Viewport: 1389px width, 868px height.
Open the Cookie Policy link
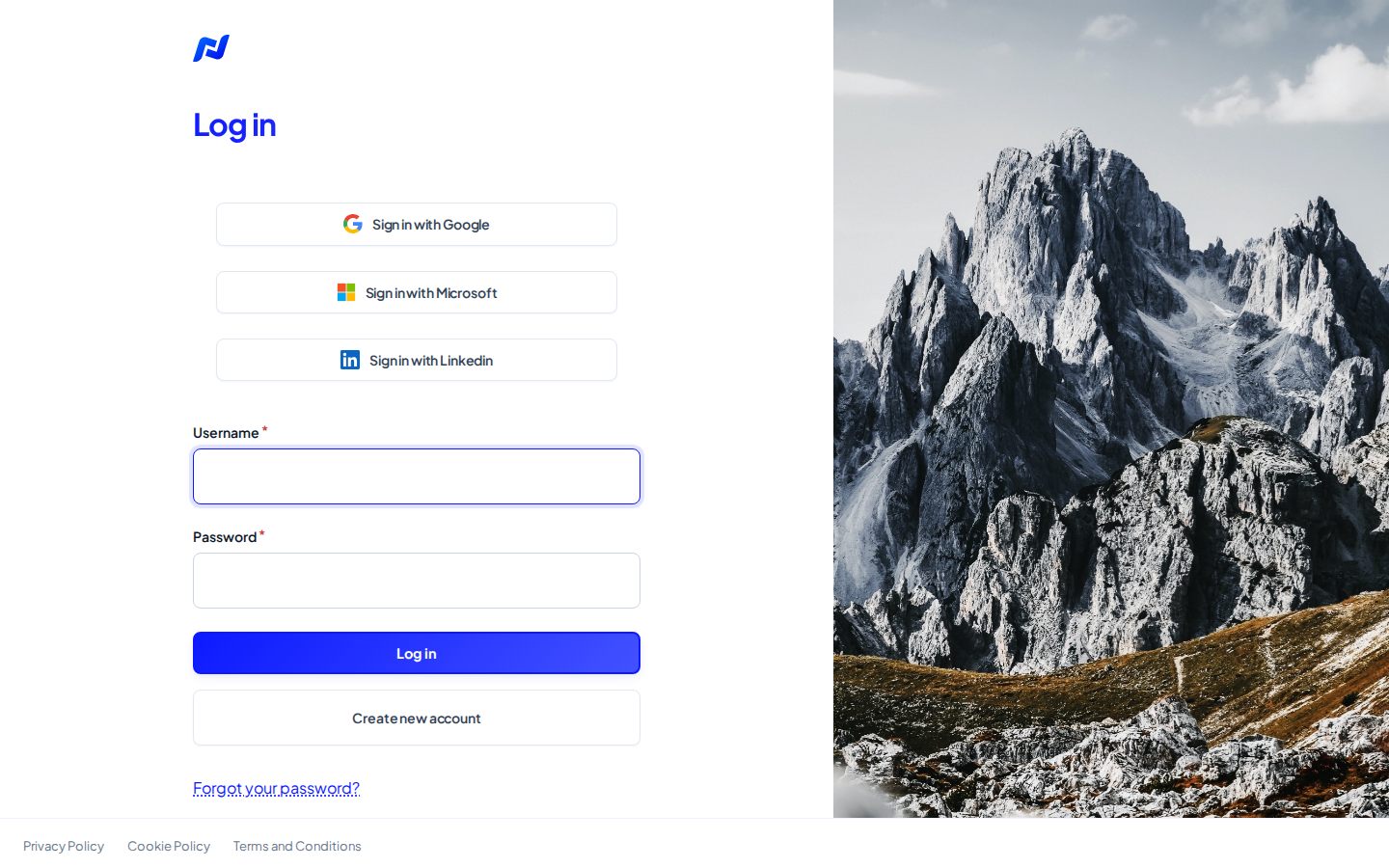pos(169,846)
